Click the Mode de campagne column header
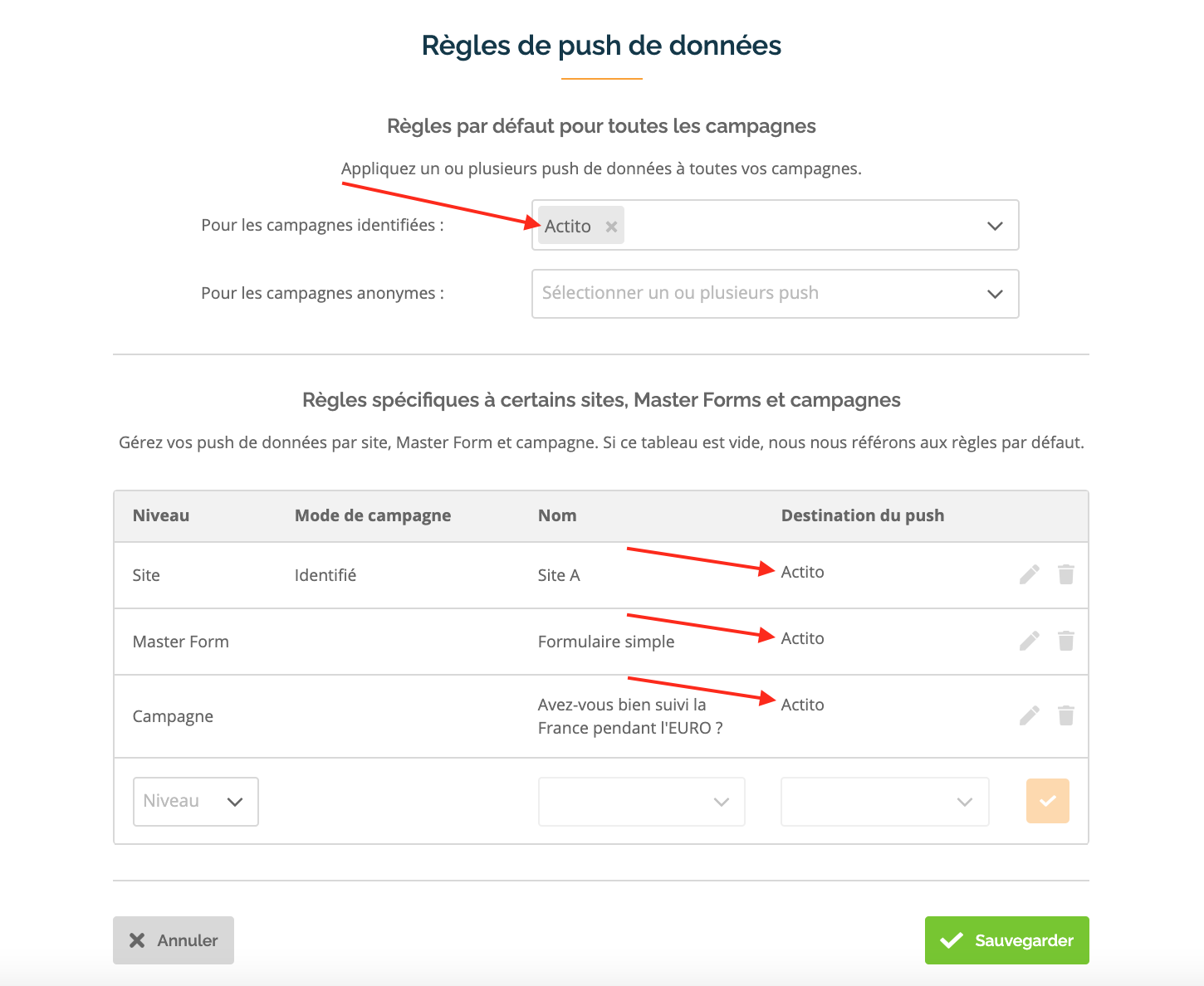This screenshot has height=986, width=1204. pyautogui.click(x=373, y=515)
